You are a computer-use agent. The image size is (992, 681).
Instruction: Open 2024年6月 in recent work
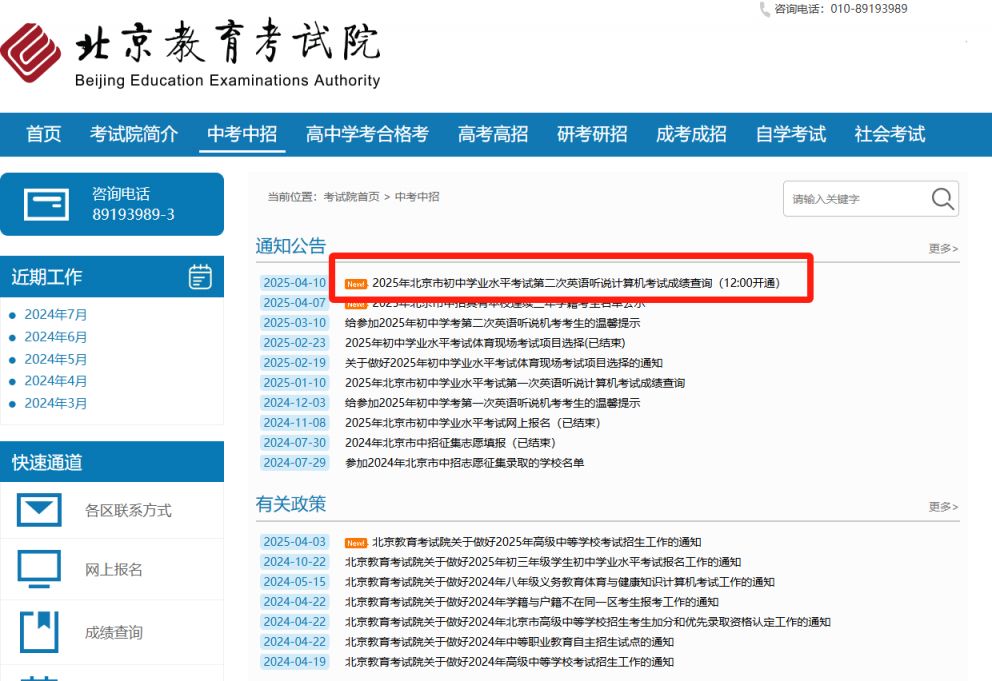click(56, 337)
